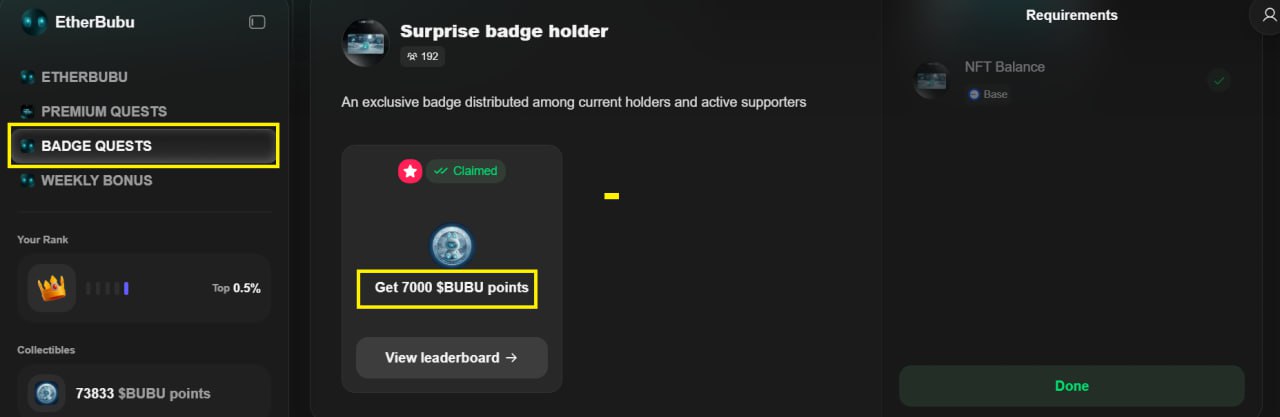Click the crown rank icon

click(x=51, y=288)
